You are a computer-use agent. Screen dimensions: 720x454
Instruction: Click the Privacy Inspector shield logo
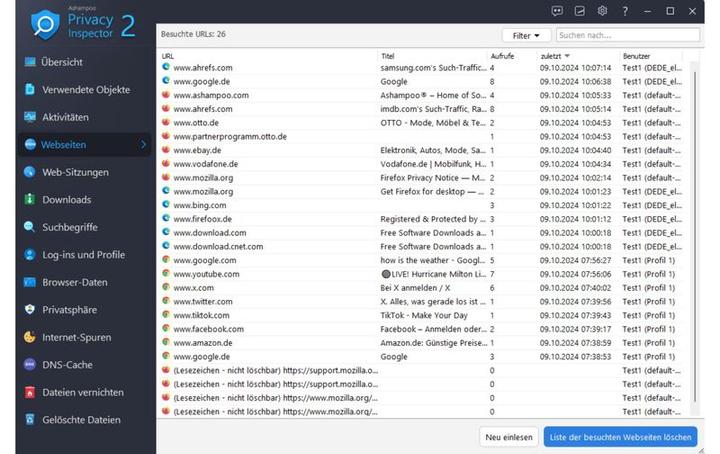[45, 25]
